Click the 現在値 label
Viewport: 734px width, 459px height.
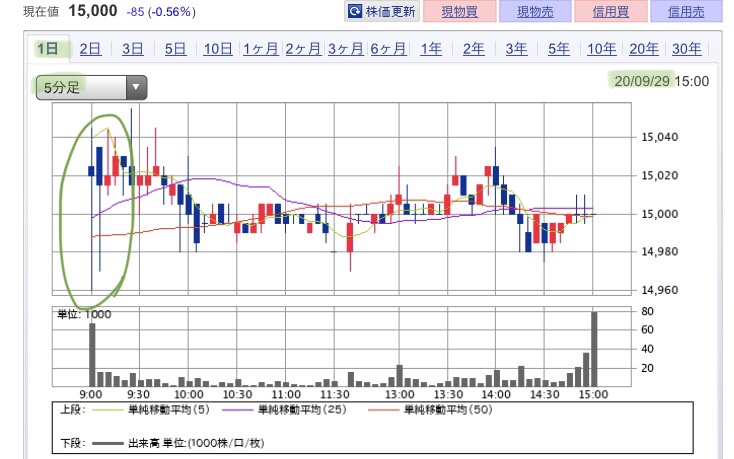[41, 12]
